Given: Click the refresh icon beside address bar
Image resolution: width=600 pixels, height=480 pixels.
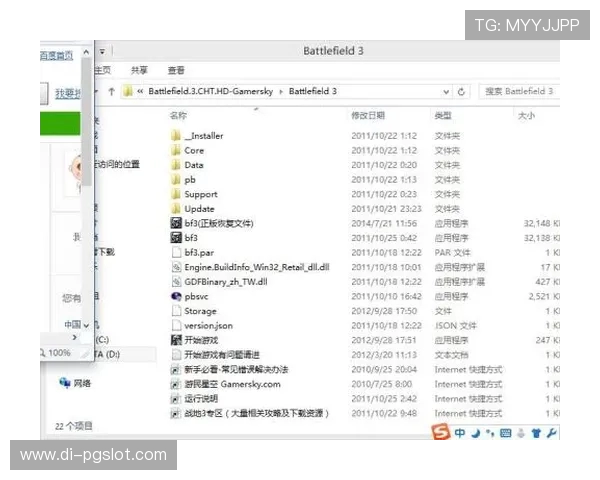Looking at the screenshot, I should click(461, 91).
